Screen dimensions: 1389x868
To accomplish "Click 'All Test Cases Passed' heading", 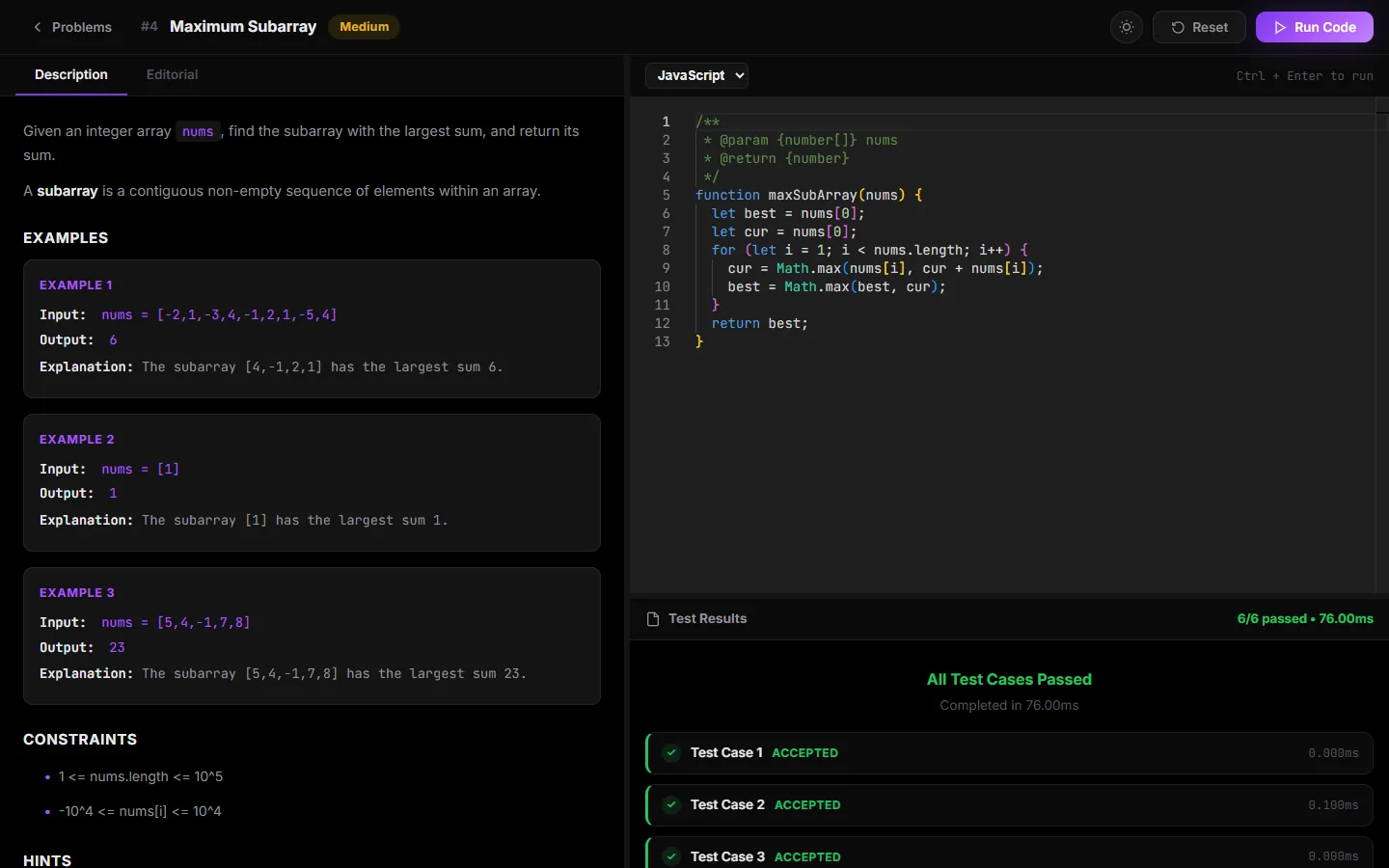I will 1009,680.
